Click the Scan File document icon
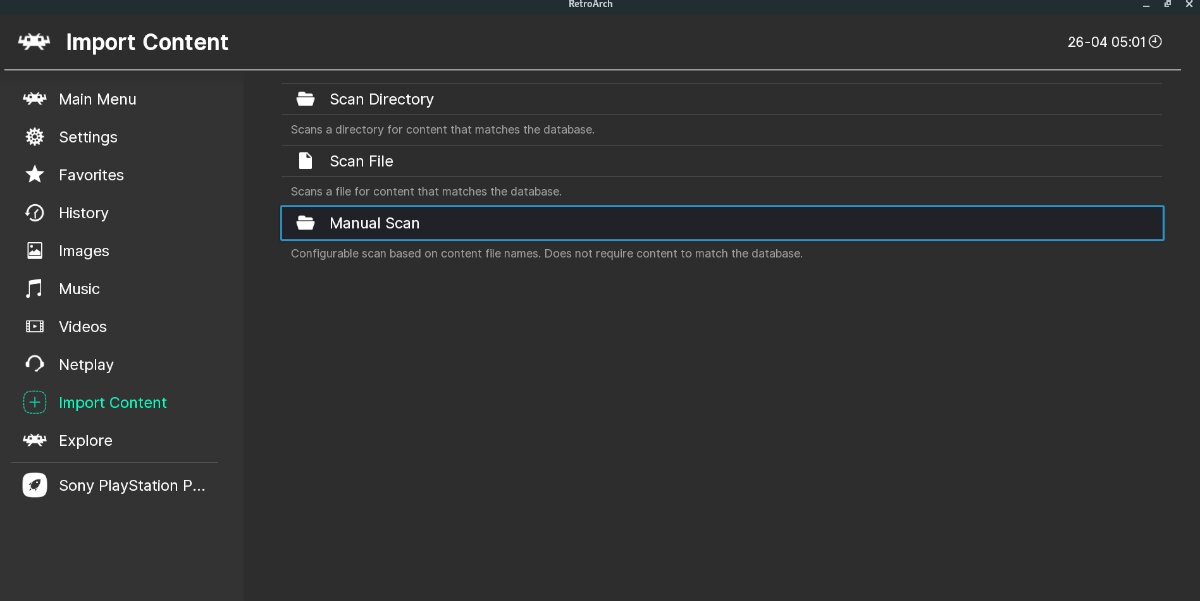The image size is (1200, 601). click(x=305, y=161)
